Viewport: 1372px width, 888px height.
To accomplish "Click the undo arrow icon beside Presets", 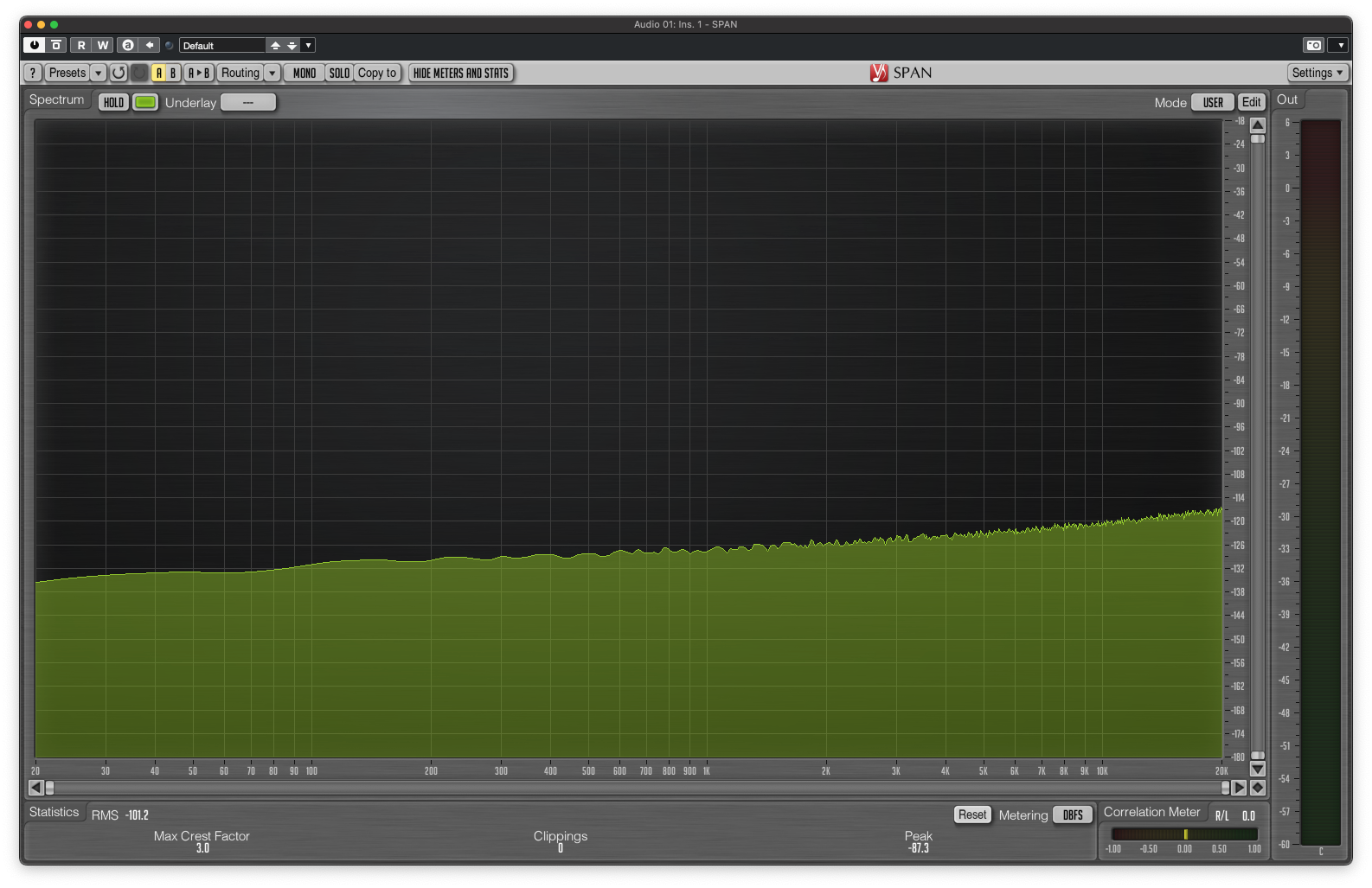I will pos(119,73).
